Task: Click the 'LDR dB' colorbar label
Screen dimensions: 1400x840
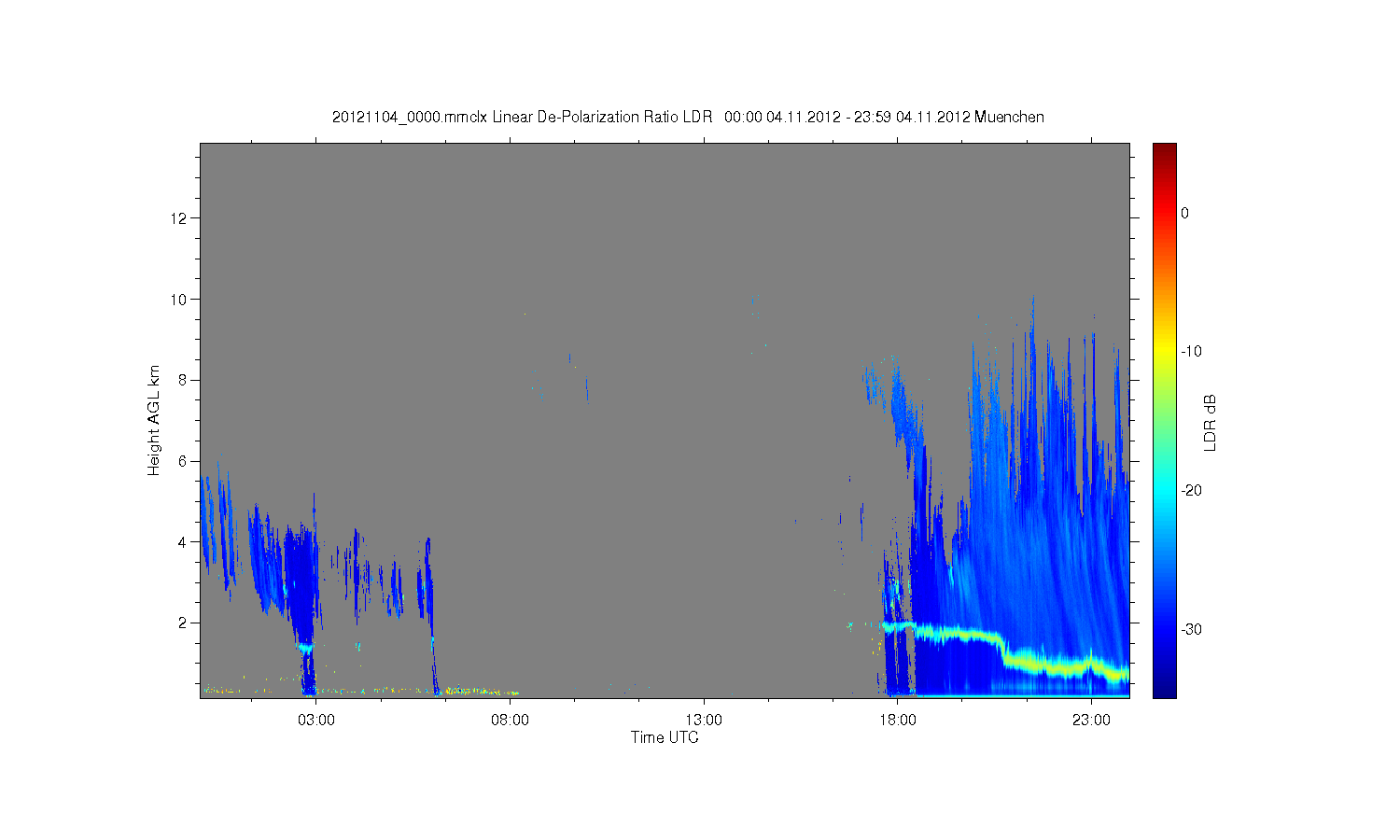Action: (1210, 423)
